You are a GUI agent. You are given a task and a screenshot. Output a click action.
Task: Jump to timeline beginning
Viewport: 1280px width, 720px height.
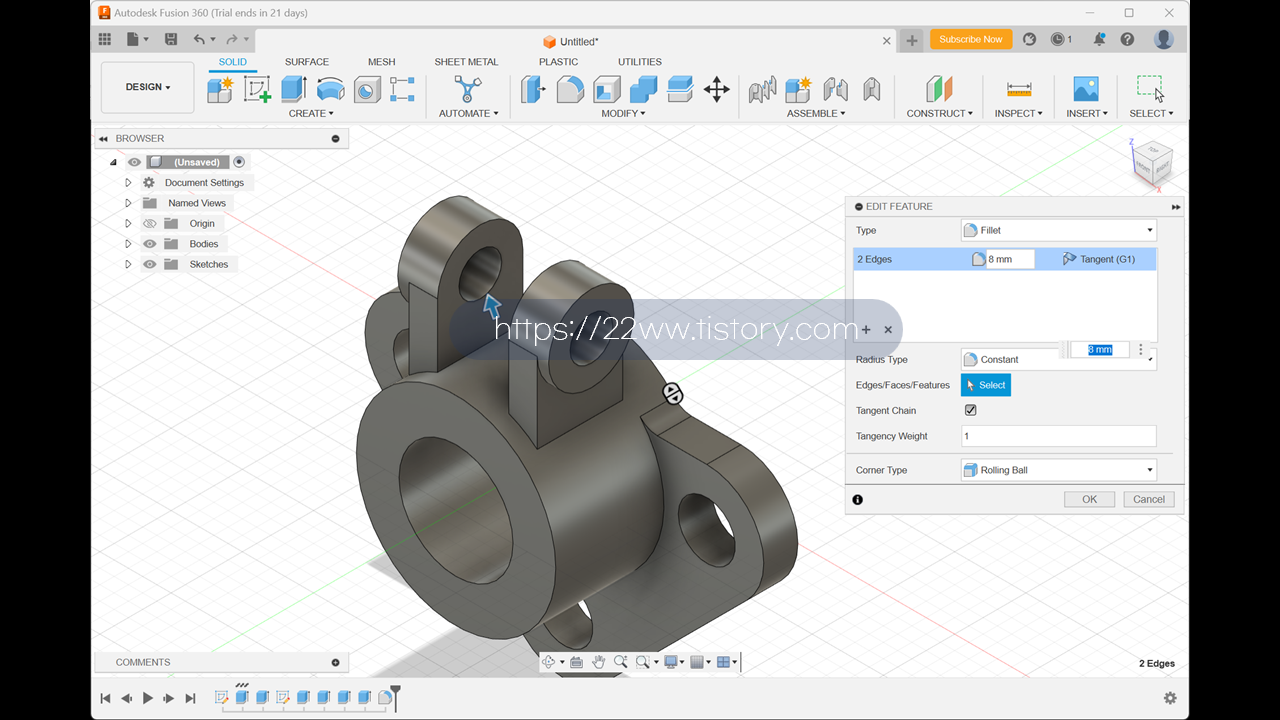[x=105, y=698]
